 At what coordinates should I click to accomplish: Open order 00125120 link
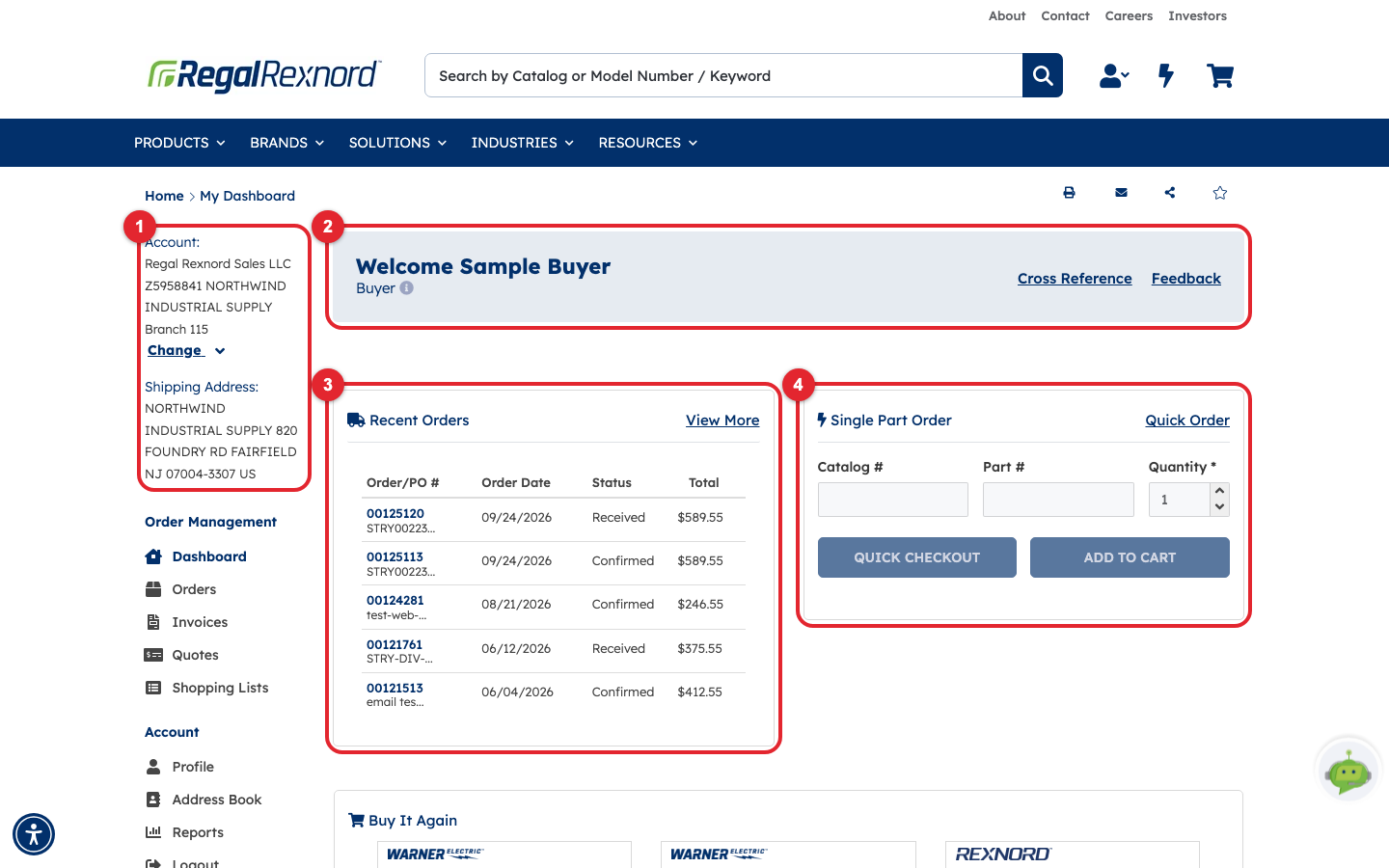click(x=395, y=513)
